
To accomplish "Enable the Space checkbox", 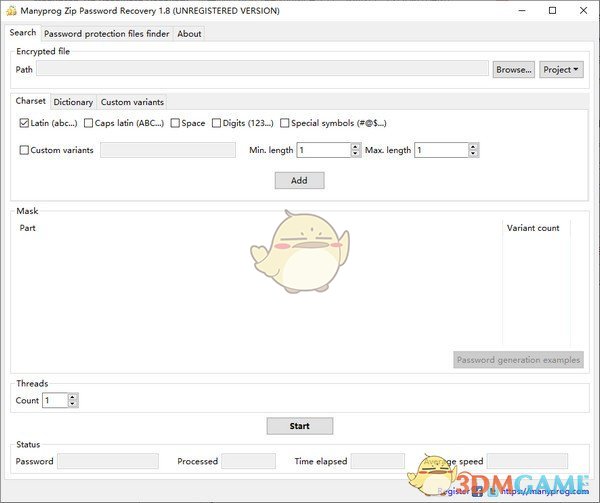I will 175,123.
